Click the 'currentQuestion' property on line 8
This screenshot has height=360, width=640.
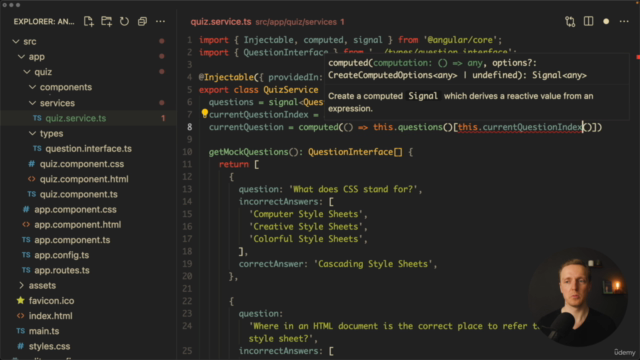tap(246, 127)
